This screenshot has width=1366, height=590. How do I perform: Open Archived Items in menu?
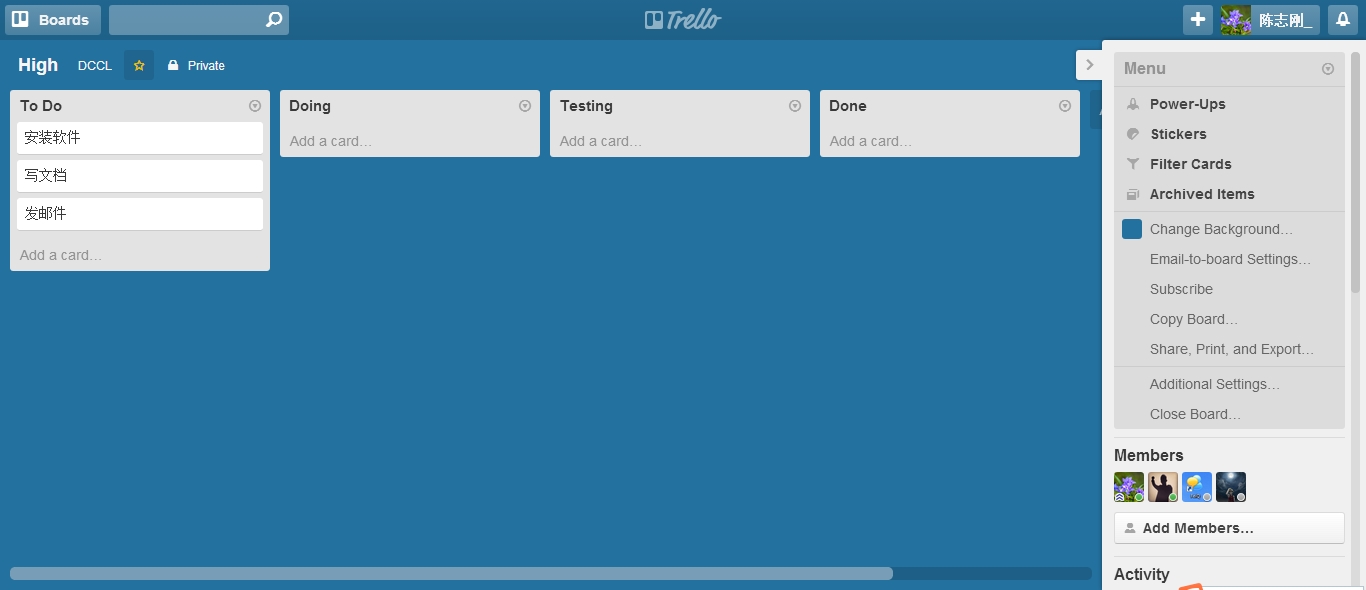point(1201,194)
